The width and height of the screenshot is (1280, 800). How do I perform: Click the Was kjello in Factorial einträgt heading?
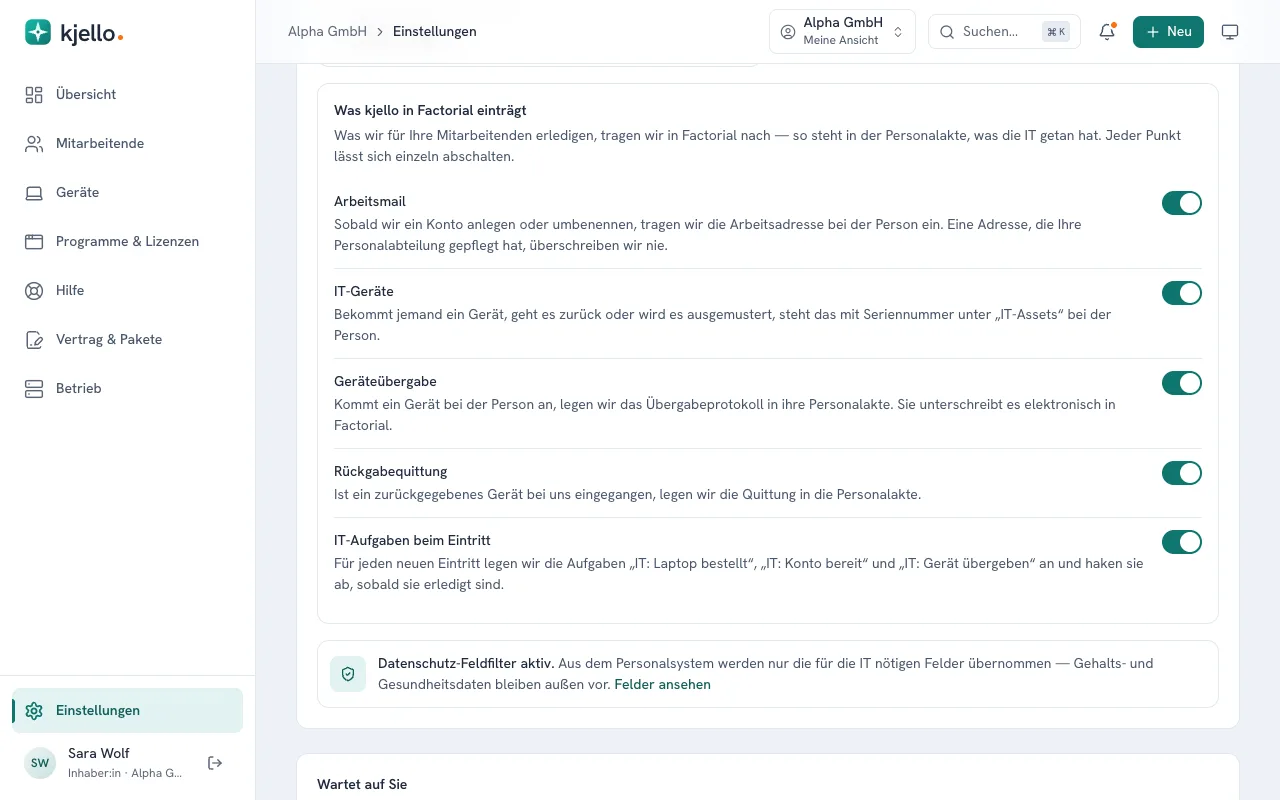[x=430, y=111]
